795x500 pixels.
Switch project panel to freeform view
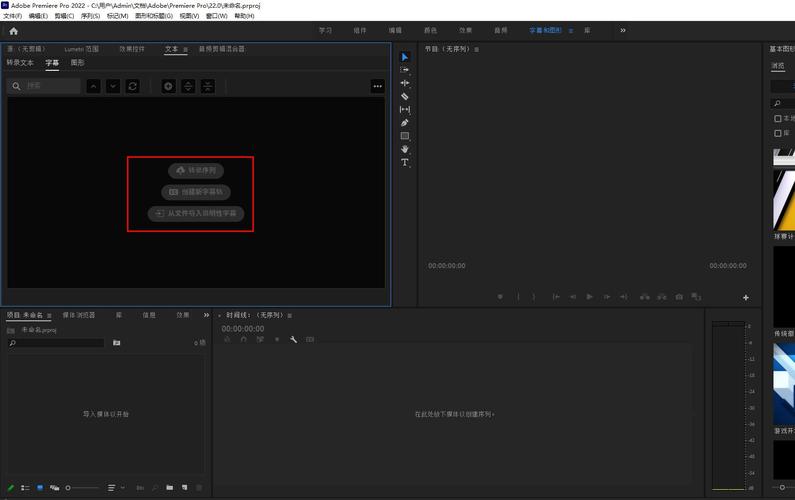point(54,488)
